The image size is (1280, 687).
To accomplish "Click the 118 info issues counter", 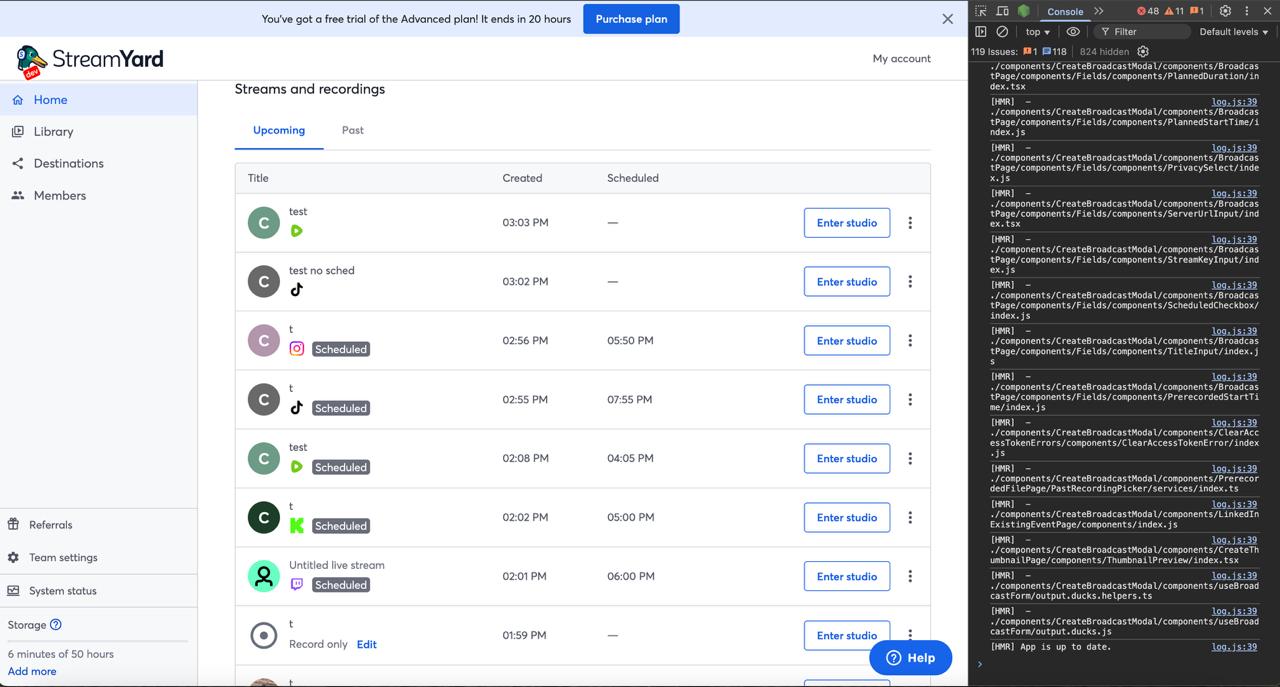I will point(1054,52).
